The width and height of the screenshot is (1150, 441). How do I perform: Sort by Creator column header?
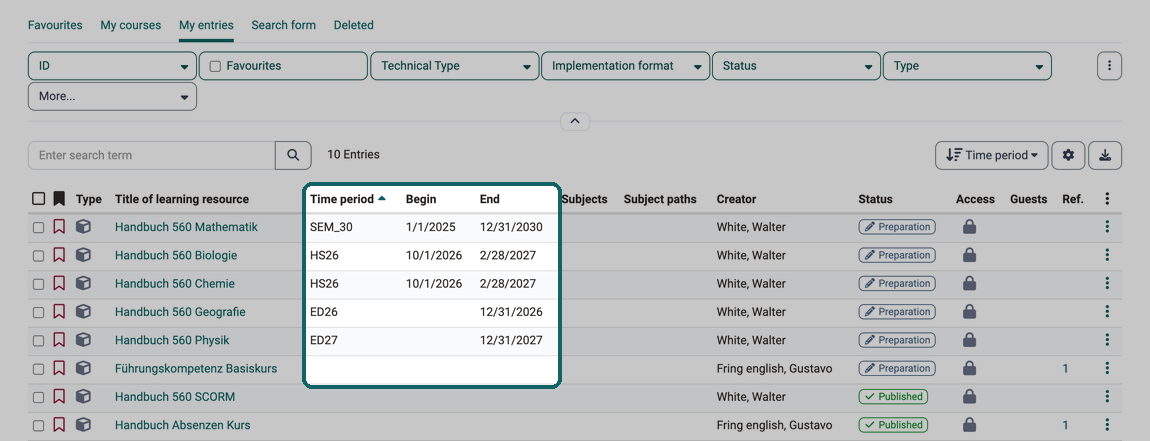[x=736, y=199]
